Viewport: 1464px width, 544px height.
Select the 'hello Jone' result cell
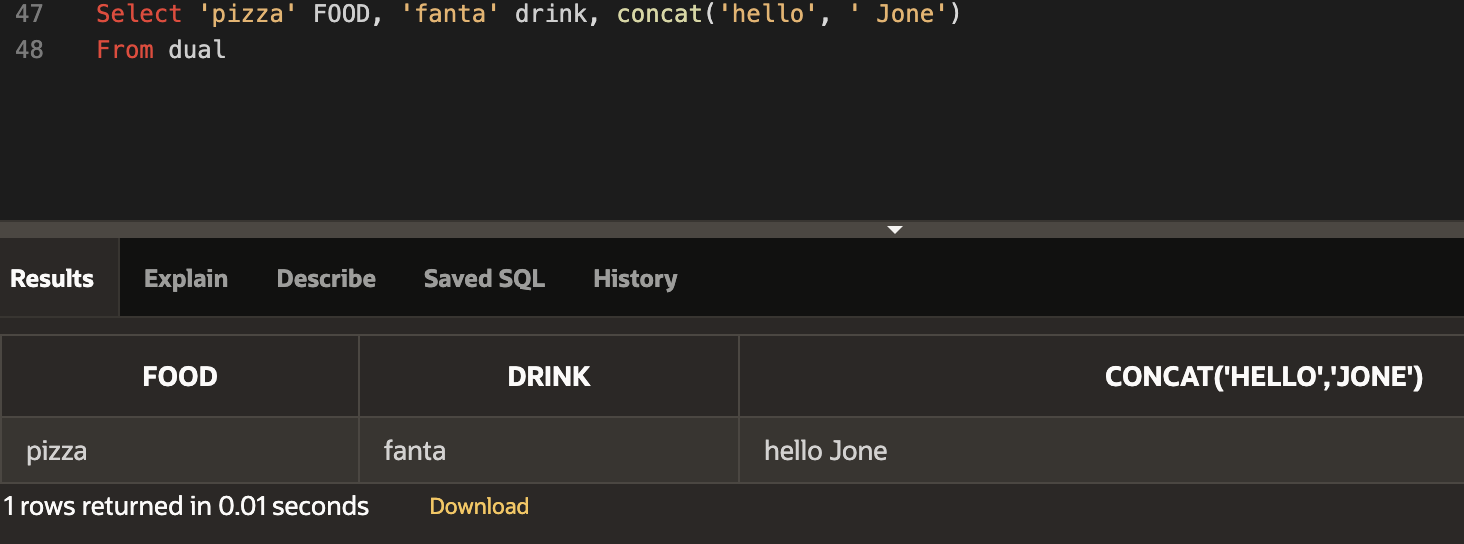(x=1102, y=451)
